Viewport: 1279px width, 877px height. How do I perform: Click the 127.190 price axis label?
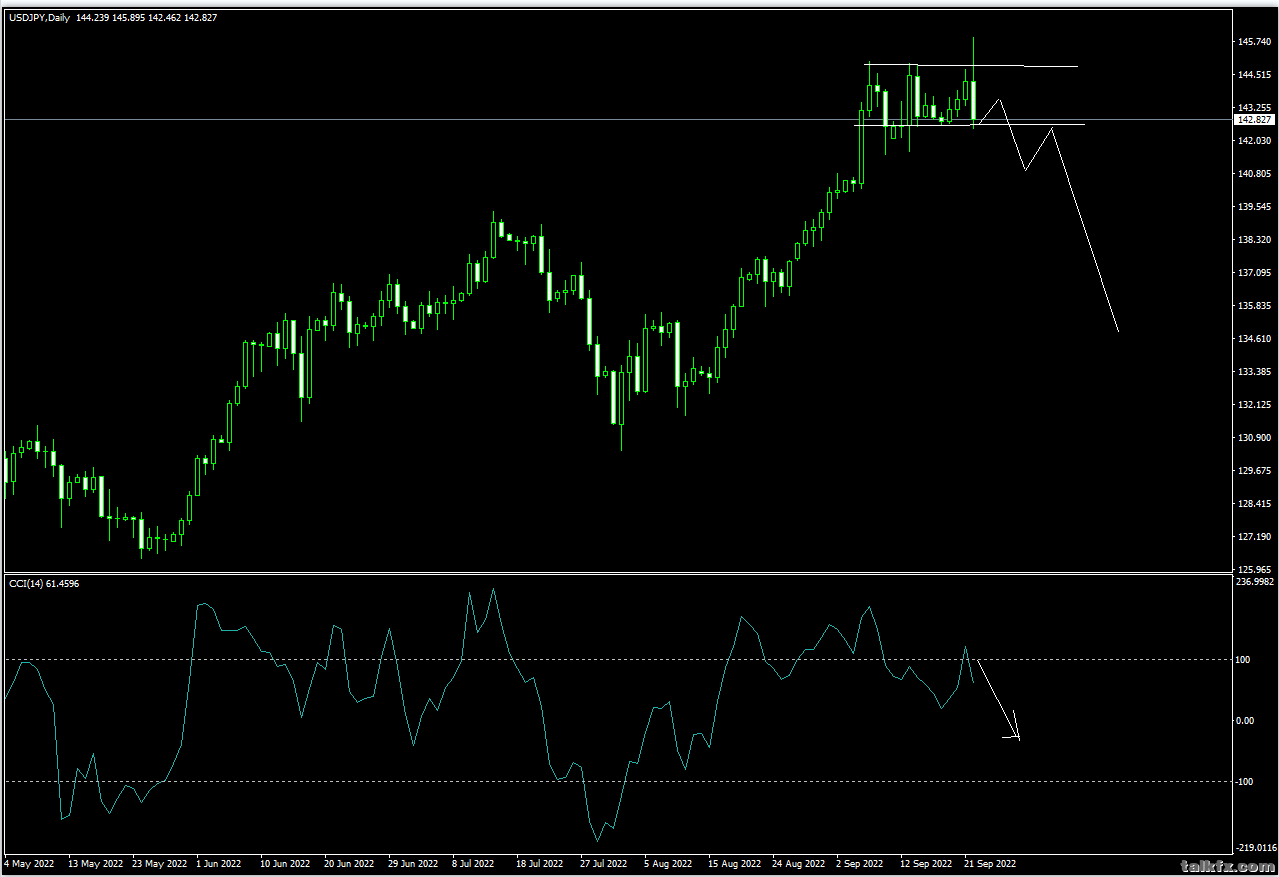click(1254, 537)
